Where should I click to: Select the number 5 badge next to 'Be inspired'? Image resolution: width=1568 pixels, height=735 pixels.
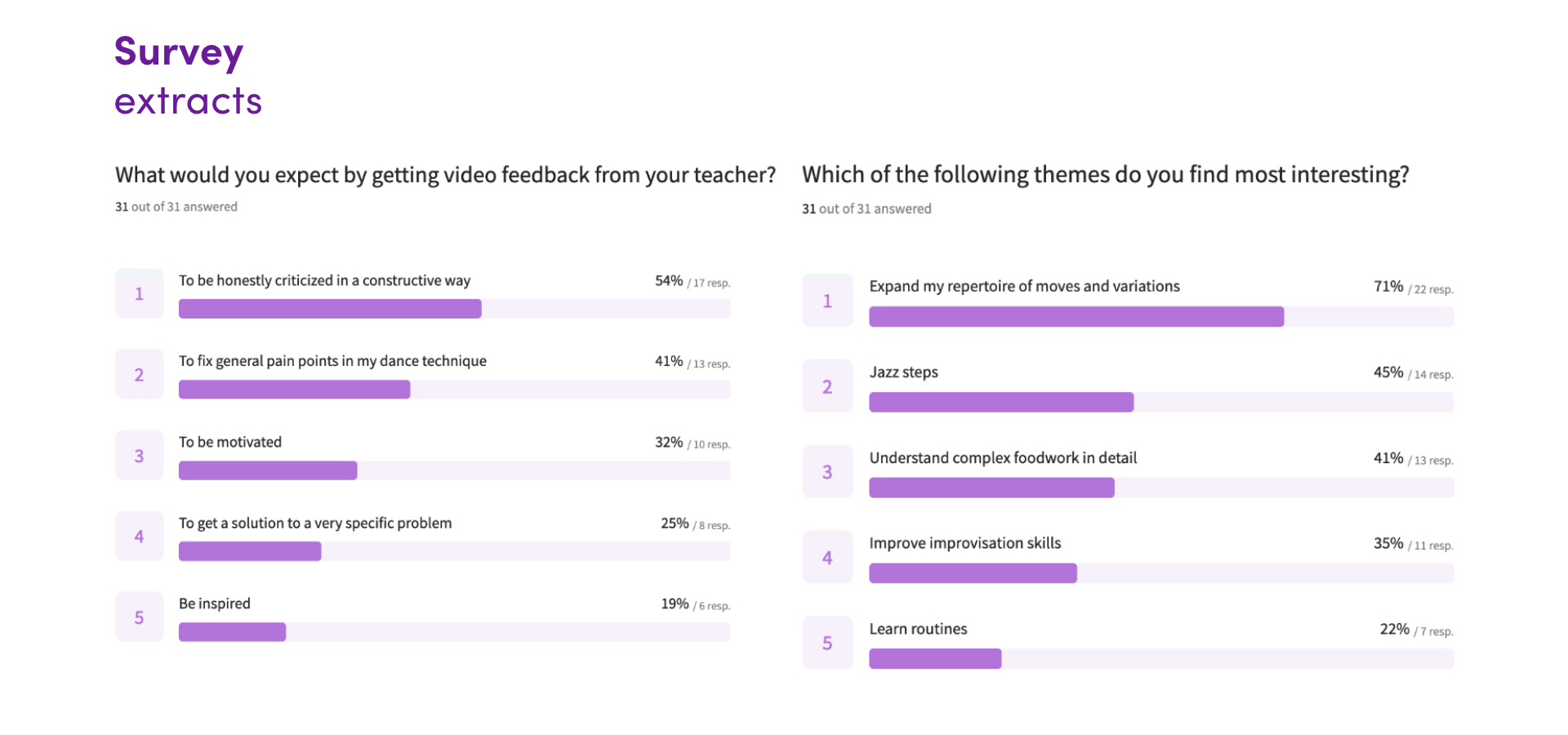(139, 617)
